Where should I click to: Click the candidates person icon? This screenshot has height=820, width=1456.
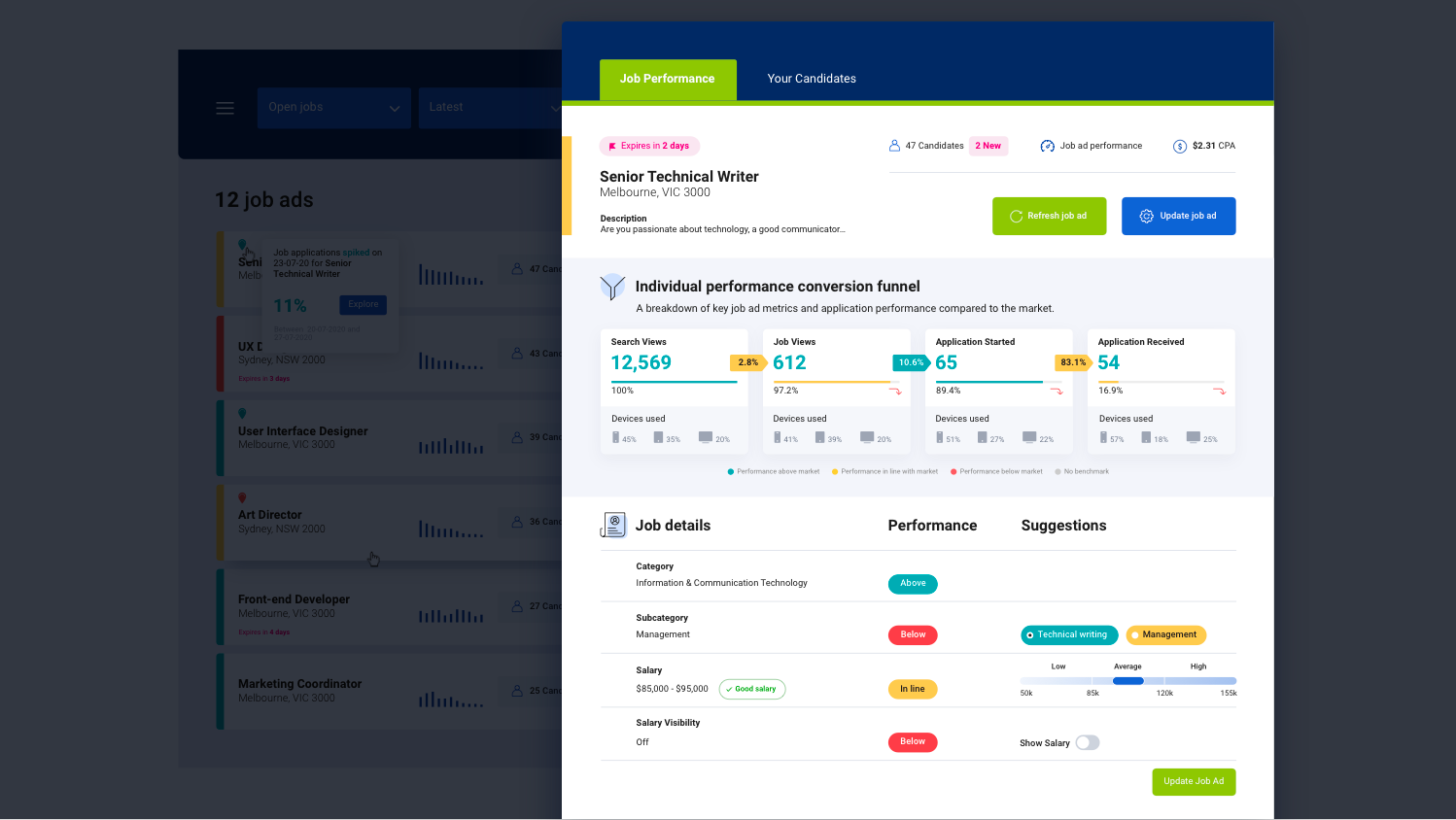click(894, 146)
